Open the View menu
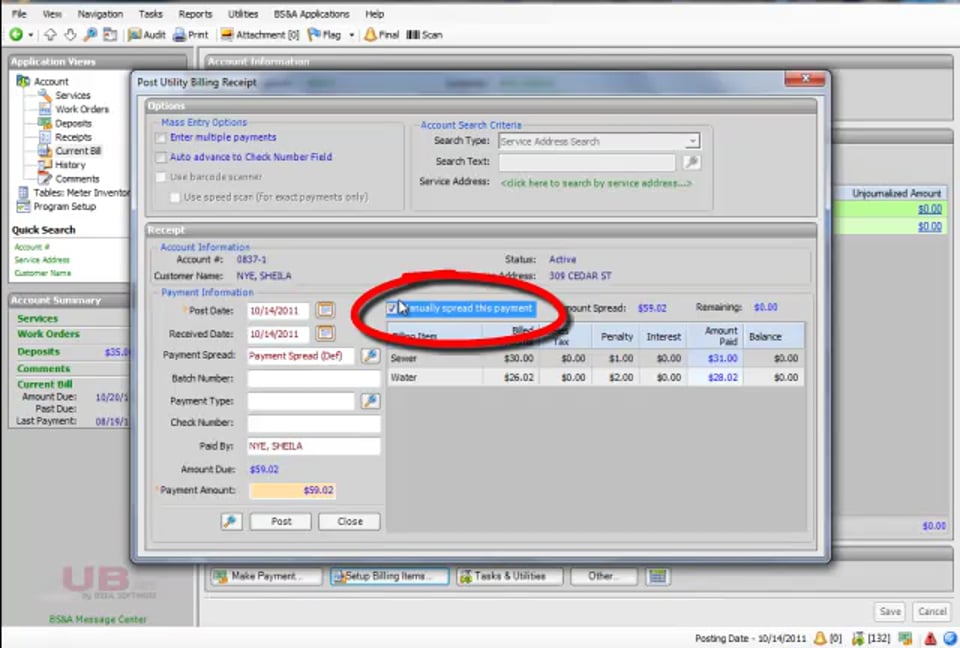 tap(52, 13)
